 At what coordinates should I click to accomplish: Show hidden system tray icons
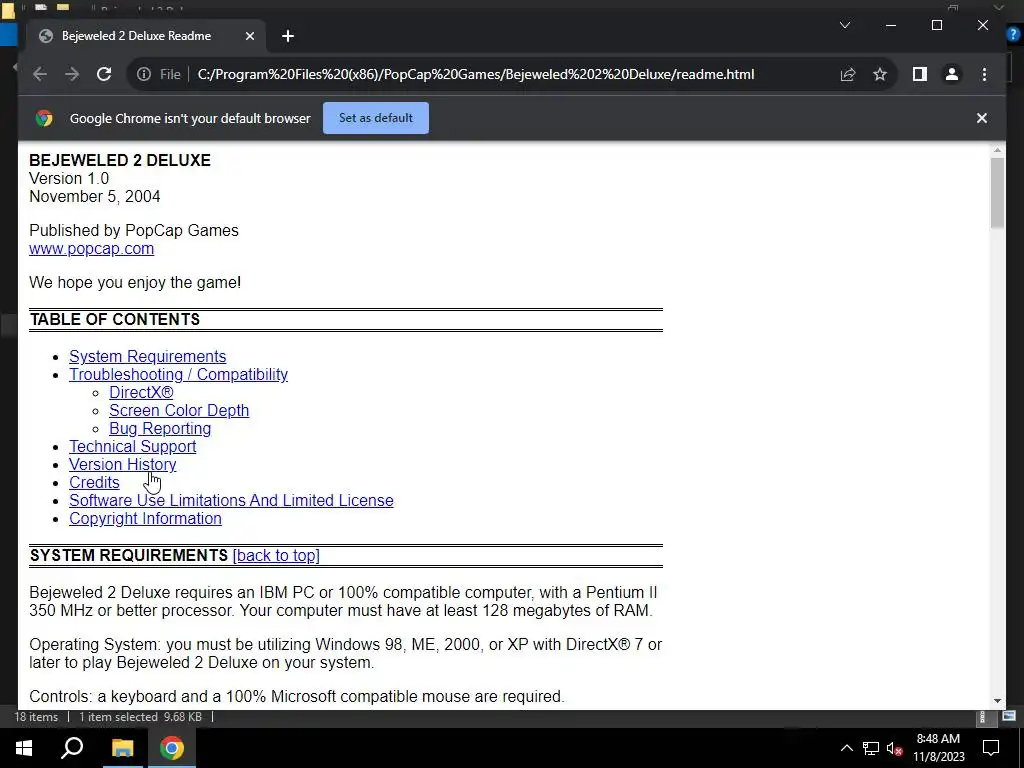click(x=846, y=748)
